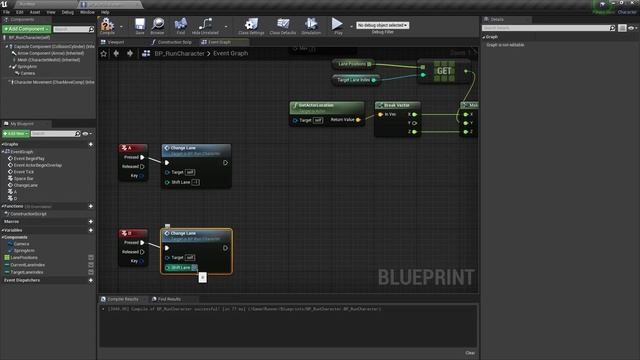Toggle LanePositions variable visibility icon

[x=91, y=258]
